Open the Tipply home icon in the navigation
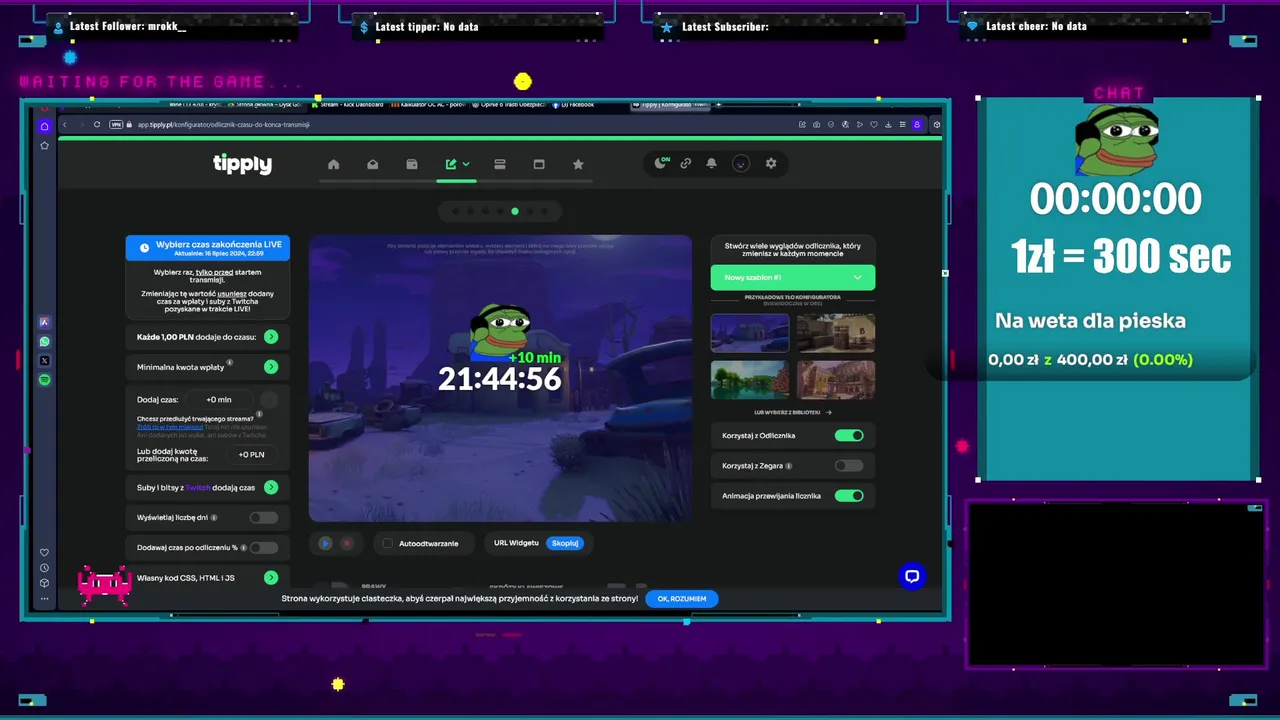Image resolution: width=1280 pixels, height=720 pixels. coord(334,164)
